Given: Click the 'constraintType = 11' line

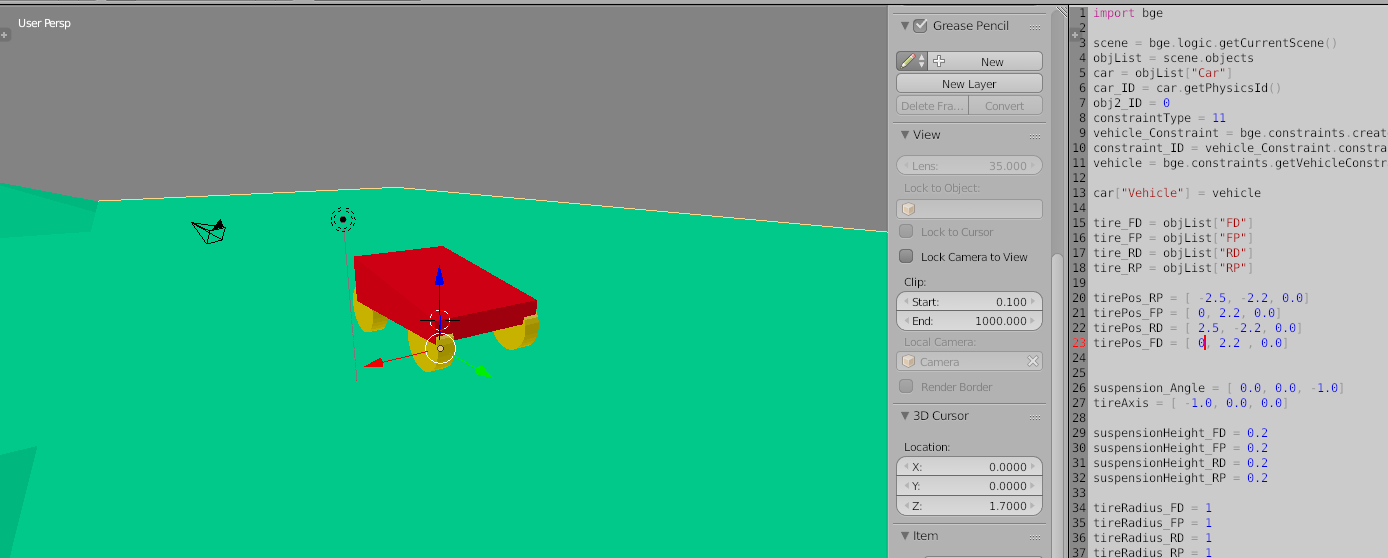Looking at the screenshot, I should pyautogui.click(x=1159, y=118).
